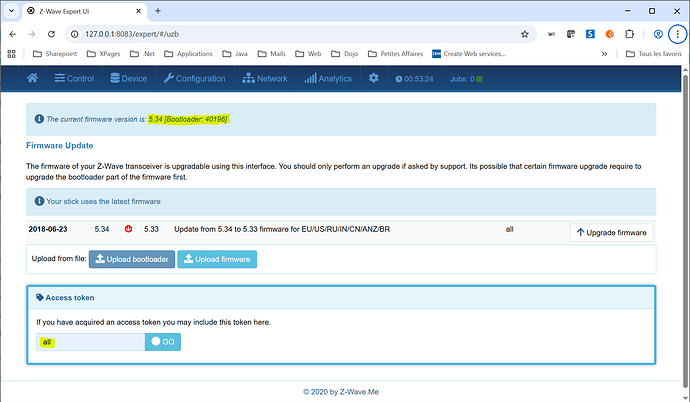Open the XPages bookmarks folder
The height and width of the screenshot is (402, 690).
[x=103, y=54]
